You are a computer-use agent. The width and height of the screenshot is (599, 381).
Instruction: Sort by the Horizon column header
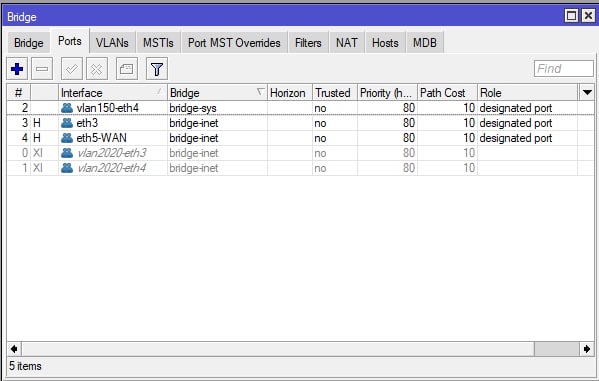(x=290, y=92)
